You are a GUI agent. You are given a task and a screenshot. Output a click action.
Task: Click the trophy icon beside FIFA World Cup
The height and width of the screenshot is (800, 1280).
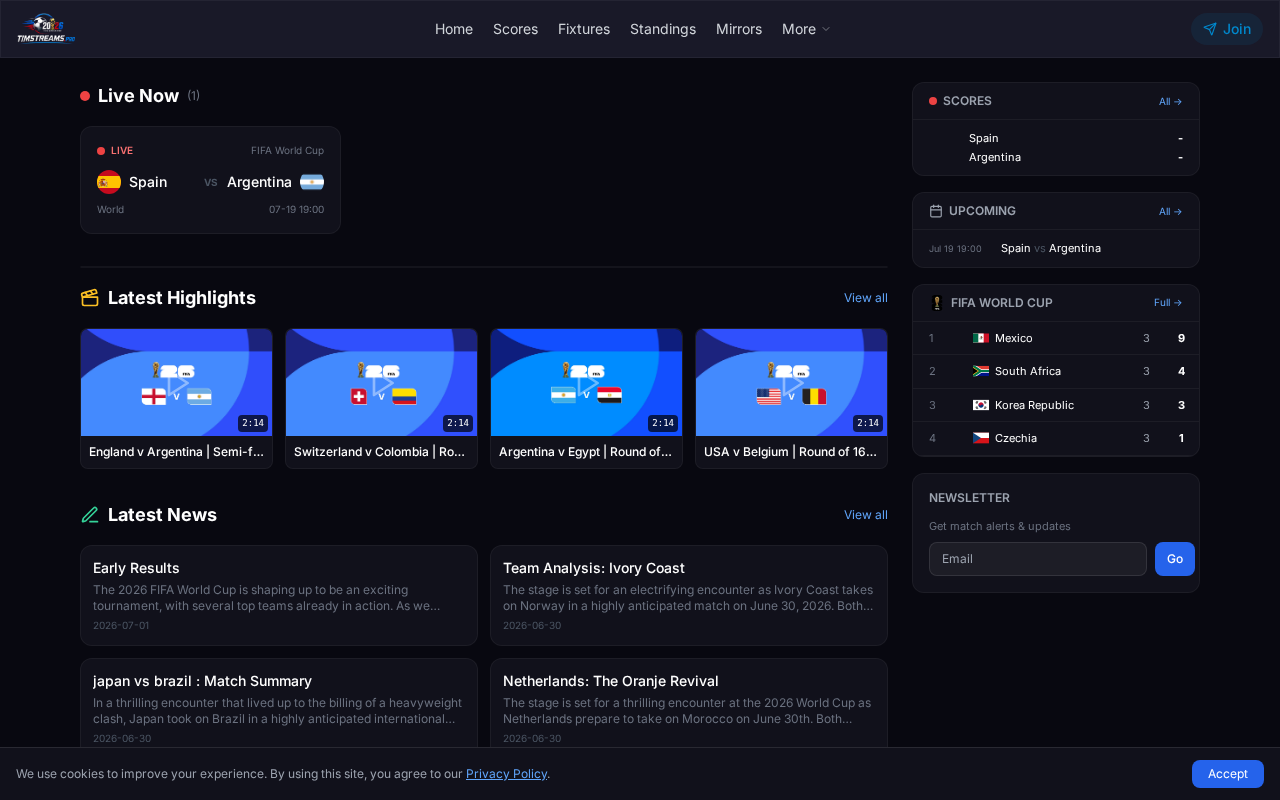937,303
